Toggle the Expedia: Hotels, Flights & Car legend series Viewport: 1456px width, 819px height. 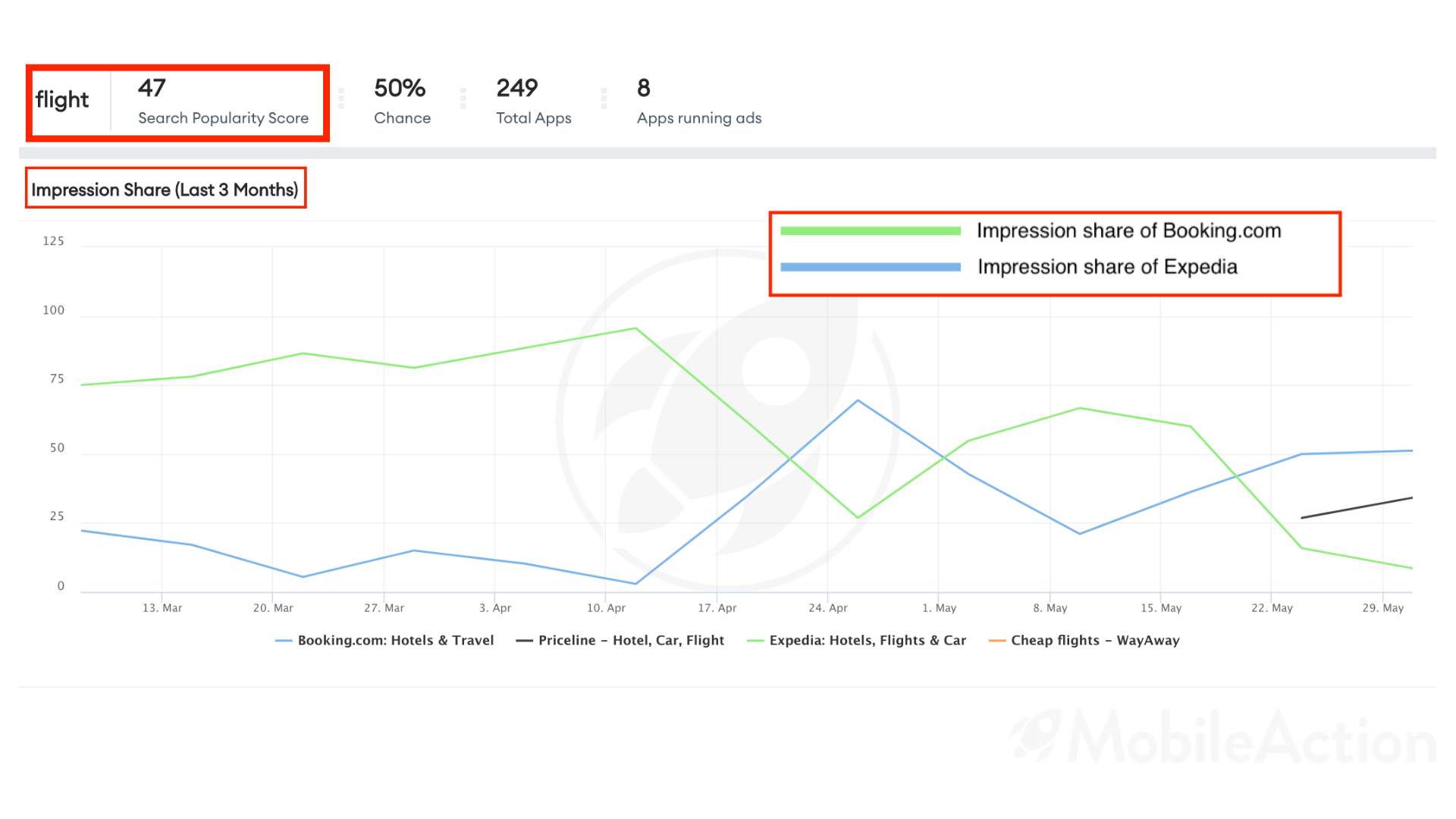click(x=856, y=641)
